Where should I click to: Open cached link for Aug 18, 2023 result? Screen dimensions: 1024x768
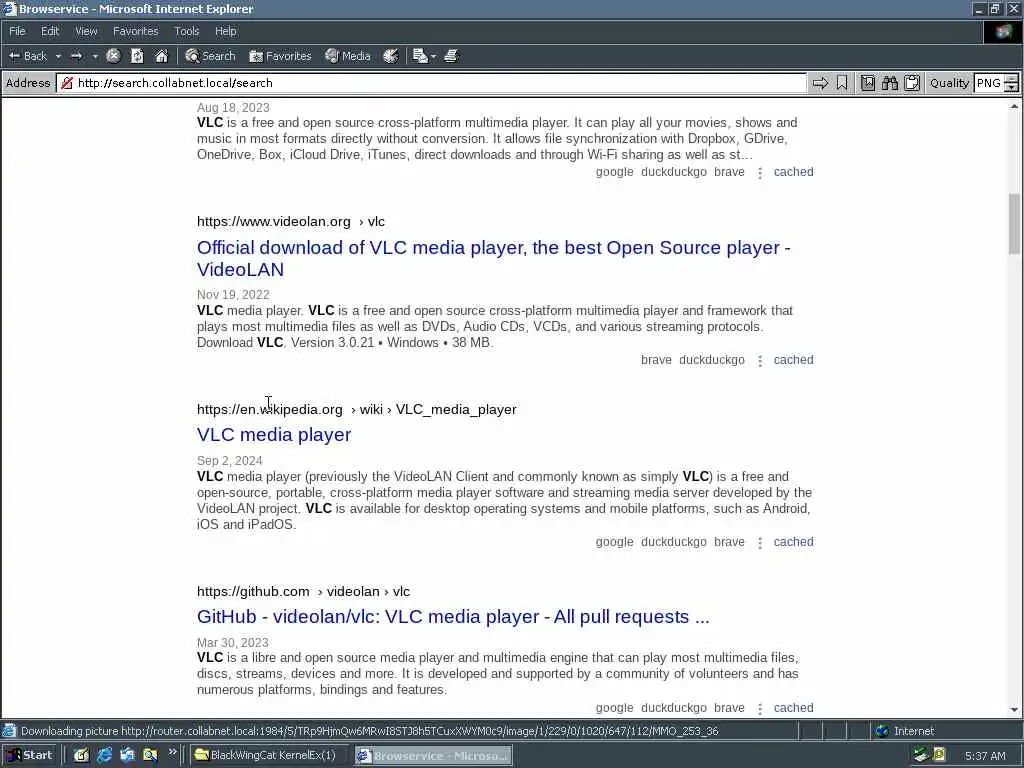(x=793, y=172)
